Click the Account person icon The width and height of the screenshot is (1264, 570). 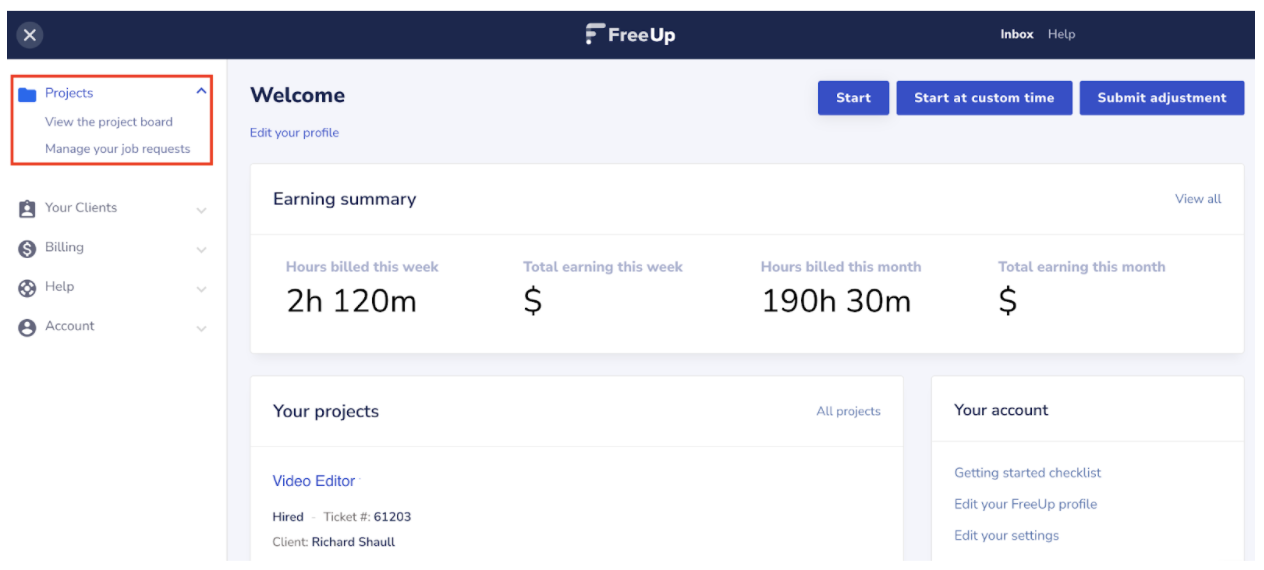pos(28,327)
